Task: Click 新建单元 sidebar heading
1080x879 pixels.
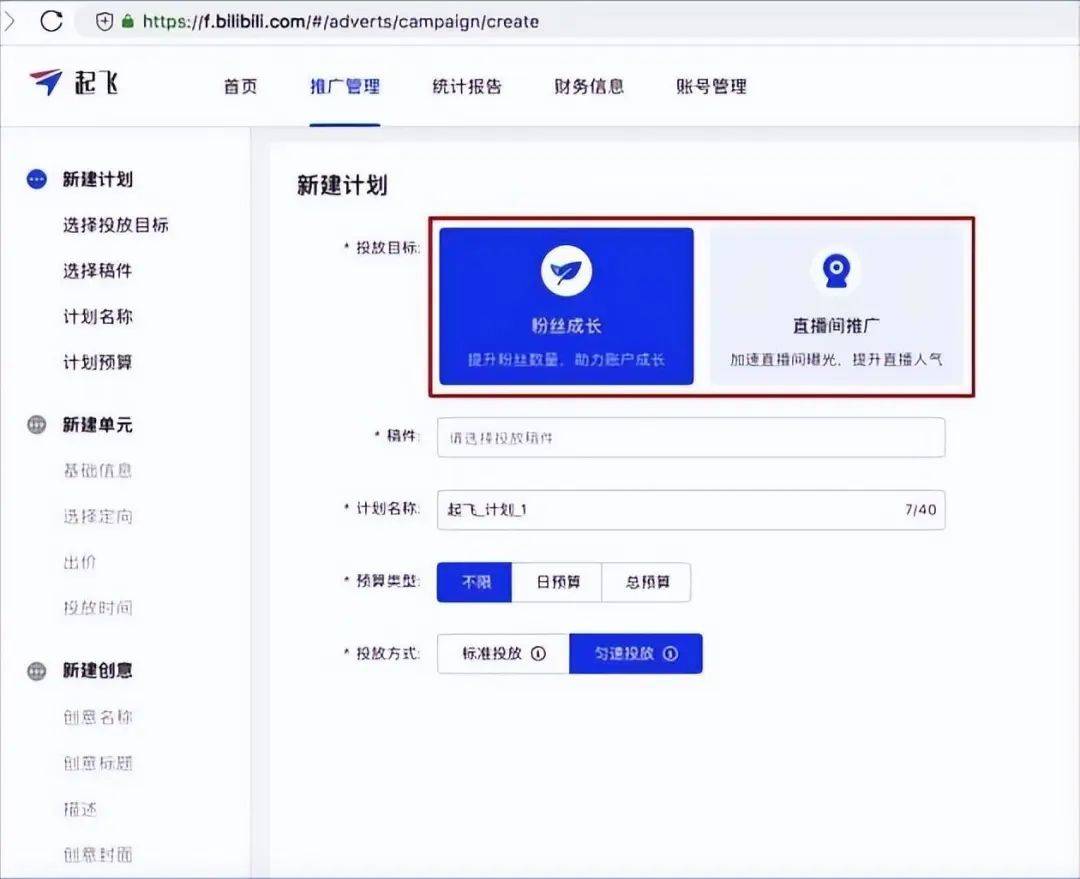Action: [97, 424]
